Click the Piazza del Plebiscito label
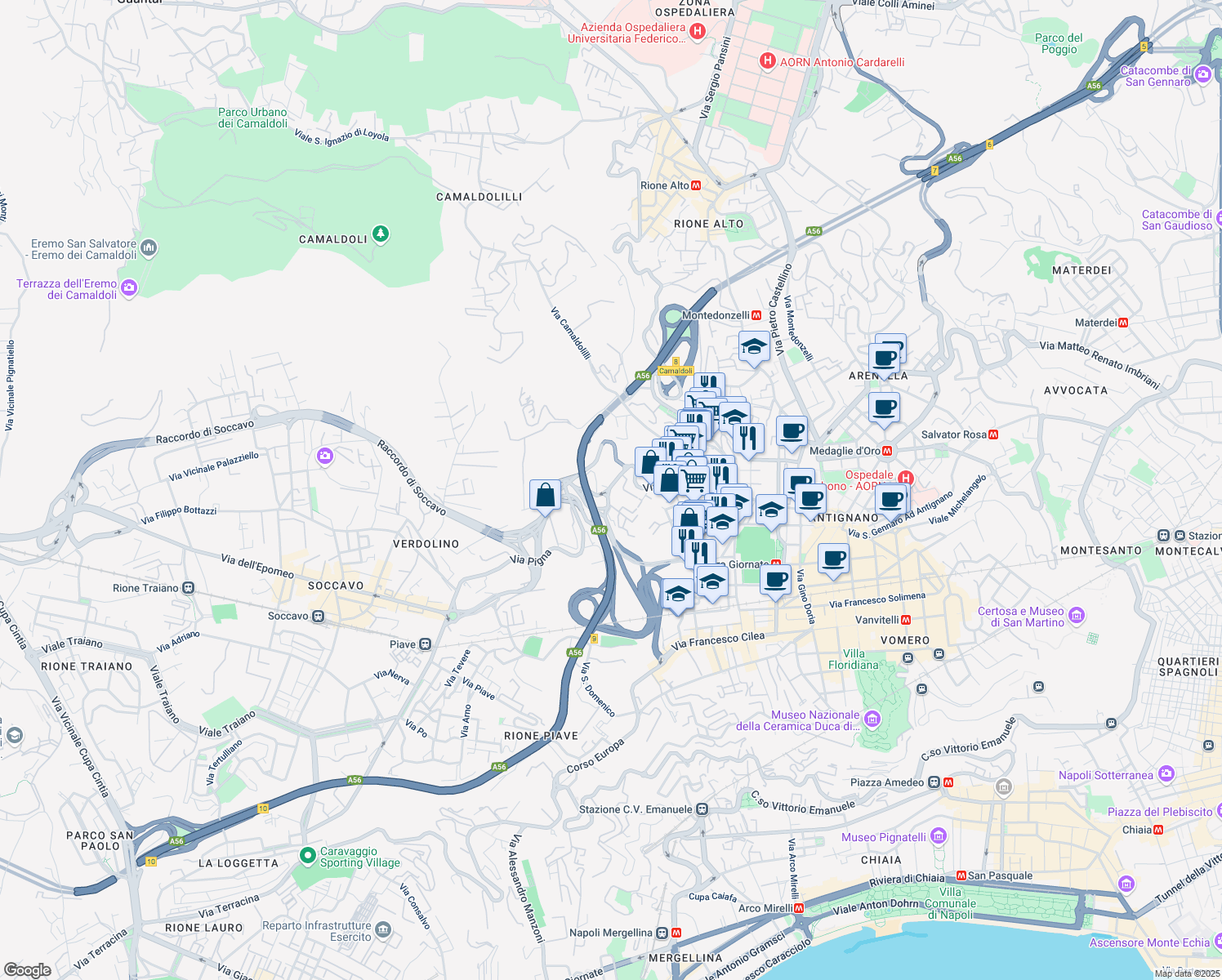 point(1160,812)
